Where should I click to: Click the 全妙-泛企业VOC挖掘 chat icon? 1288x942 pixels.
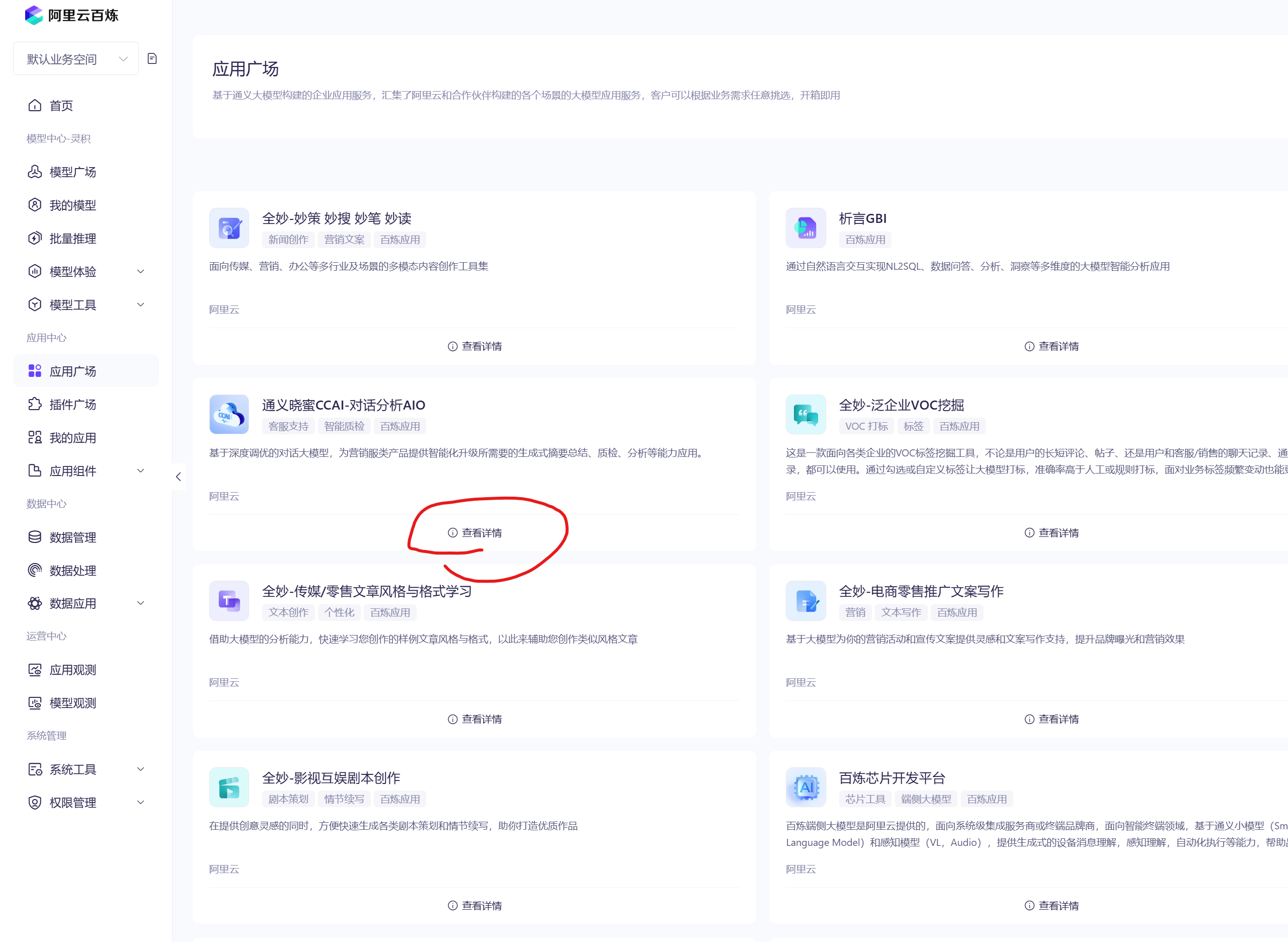805,415
